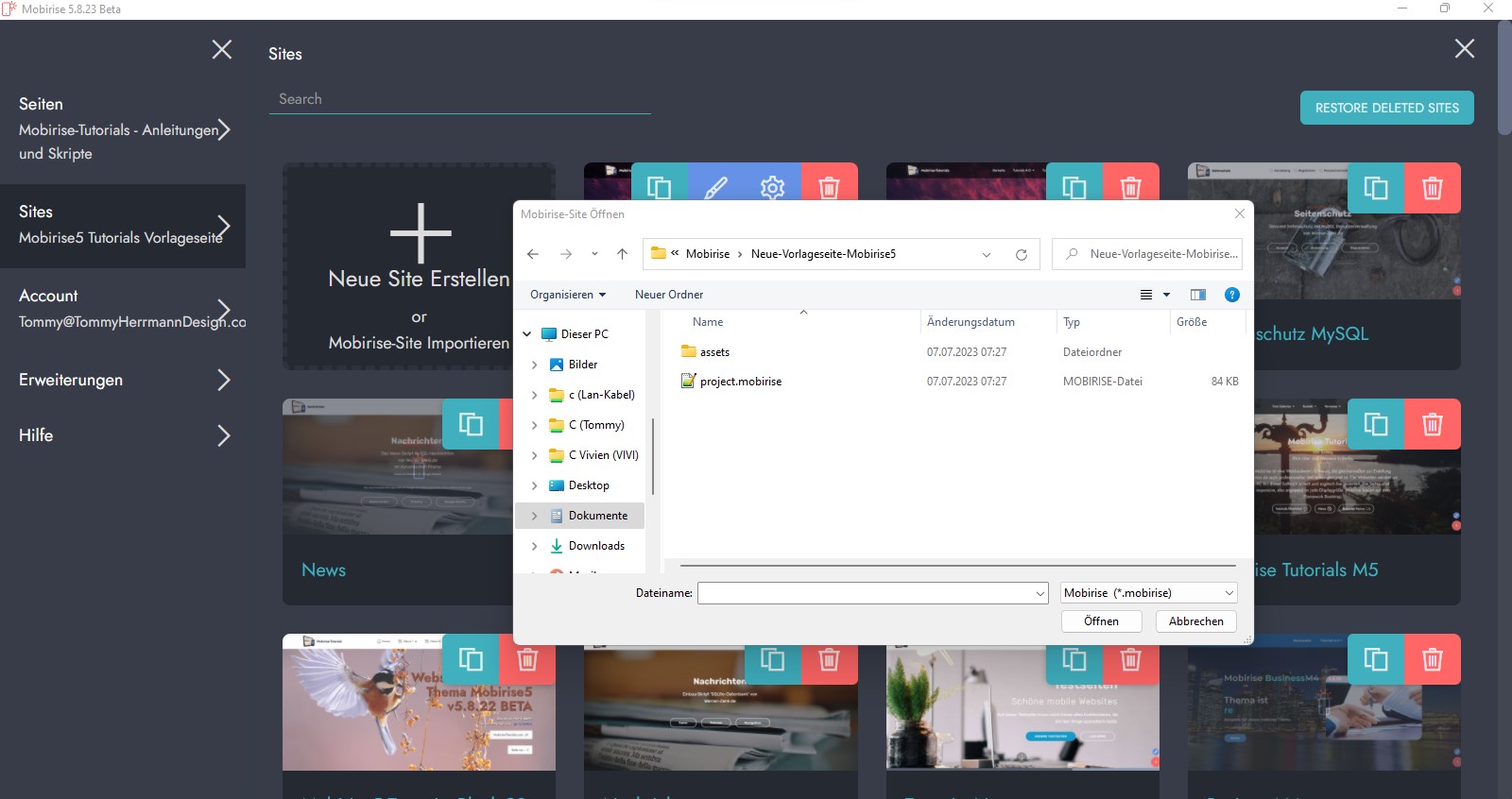Select the project.mobirise file
This screenshot has width=1512, height=799.
click(x=741, y=382)
